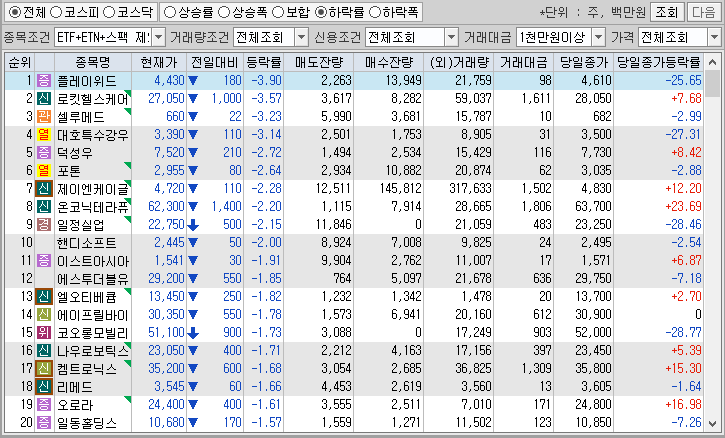Click 셀루메드 sell balance 5,990
The height and width of the screenshot is (438, 725).
[x=337, y=117]
